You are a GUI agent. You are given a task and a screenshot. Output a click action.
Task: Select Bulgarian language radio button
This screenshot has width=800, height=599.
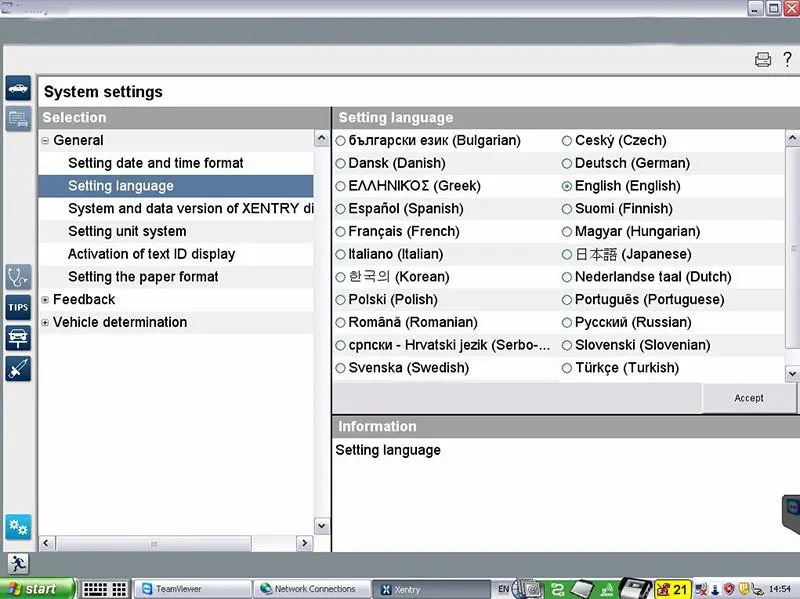(341, 141)
